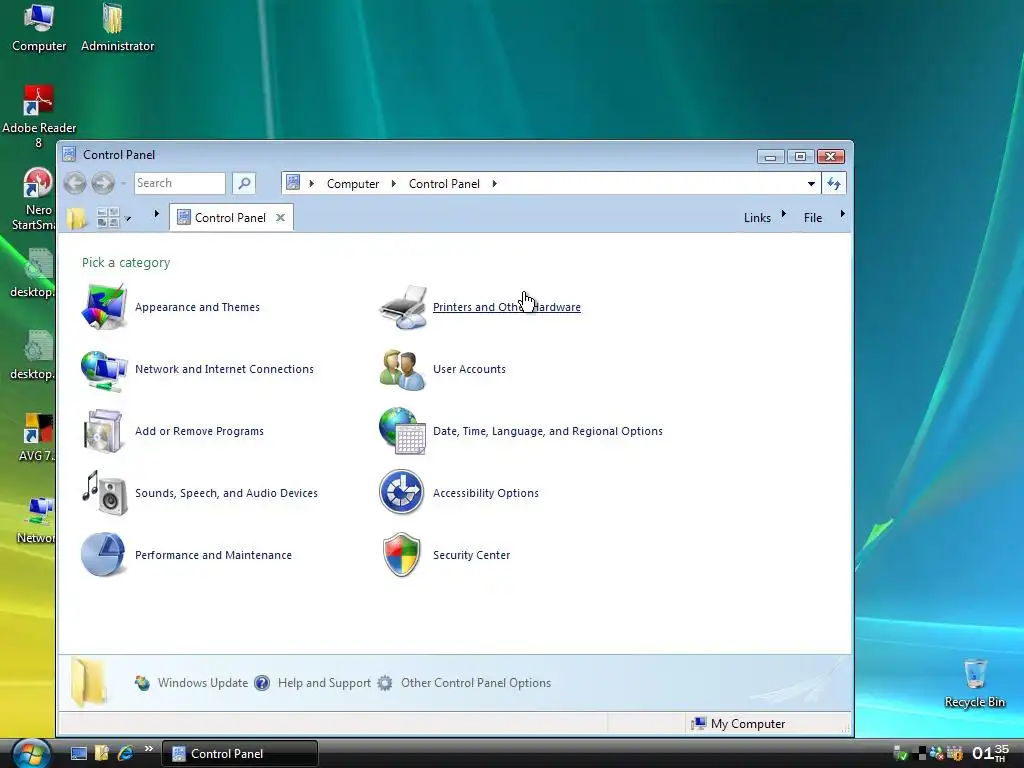Expand the toolbar overflow arrow before tab

(x=157, y=214)
